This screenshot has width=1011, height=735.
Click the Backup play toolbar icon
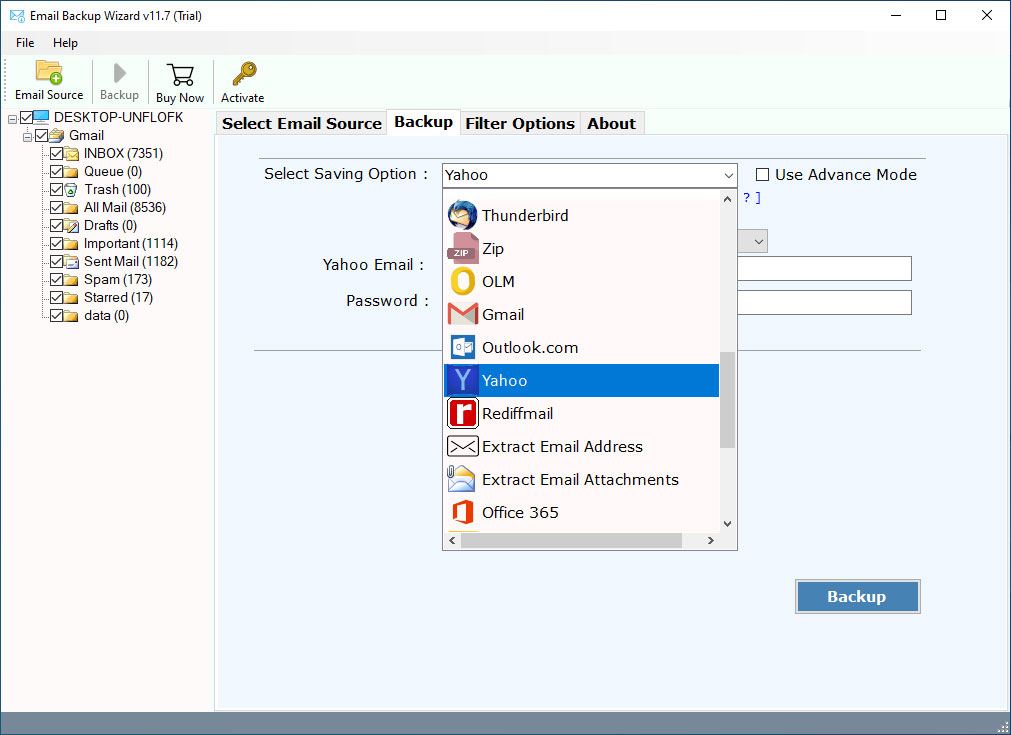119,73
